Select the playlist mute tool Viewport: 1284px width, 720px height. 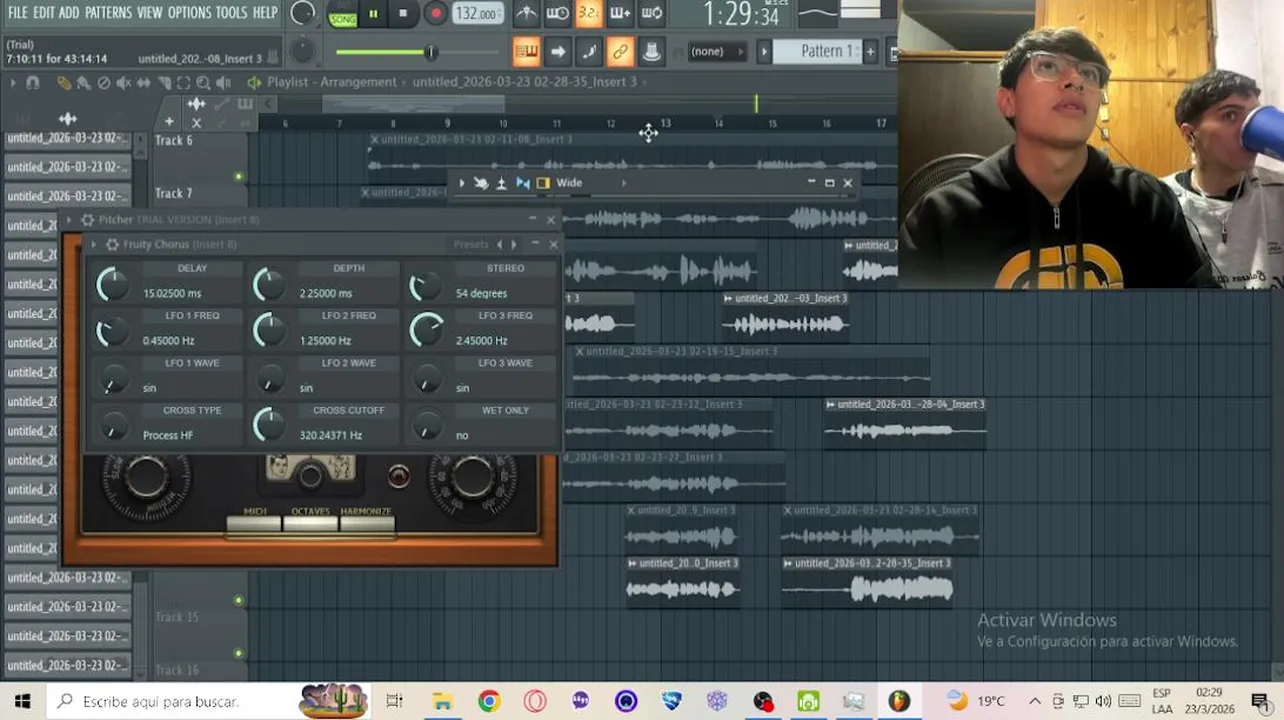[124, 83]
